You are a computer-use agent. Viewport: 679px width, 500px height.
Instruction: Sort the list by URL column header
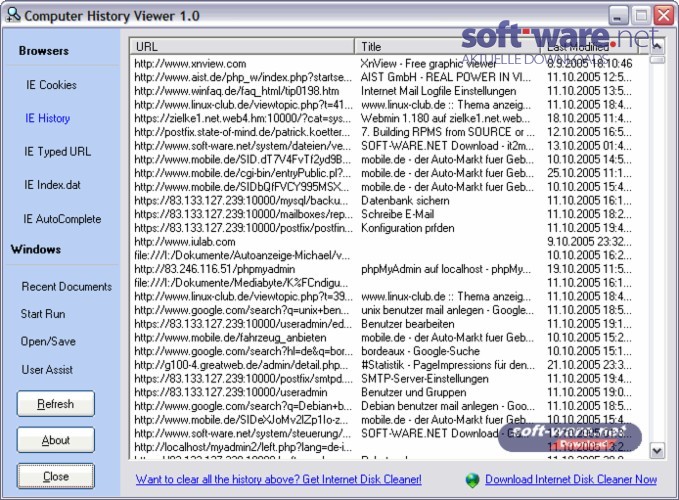click(242, 46)
